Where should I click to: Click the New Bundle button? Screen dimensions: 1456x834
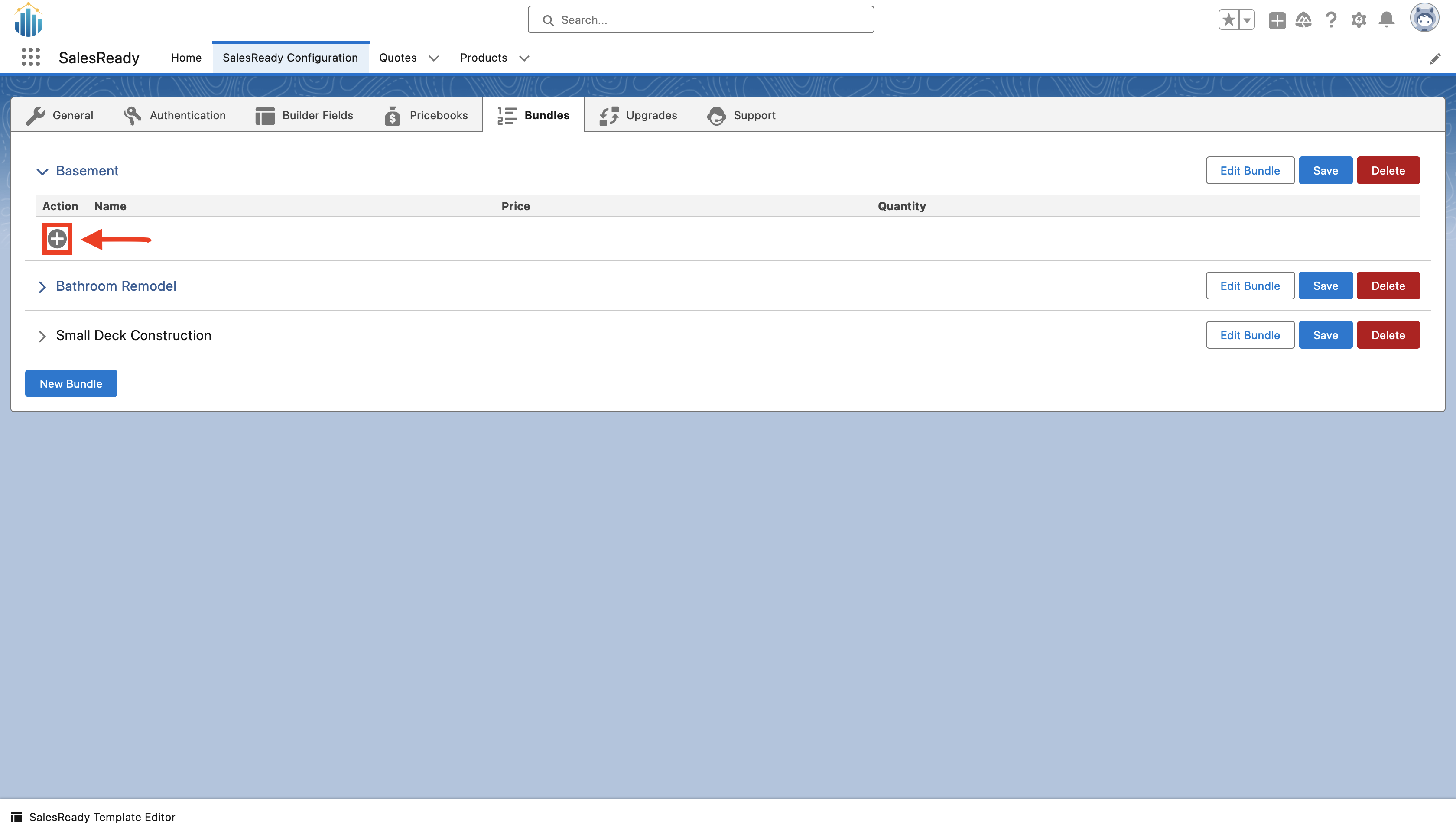tap(71, 383)
